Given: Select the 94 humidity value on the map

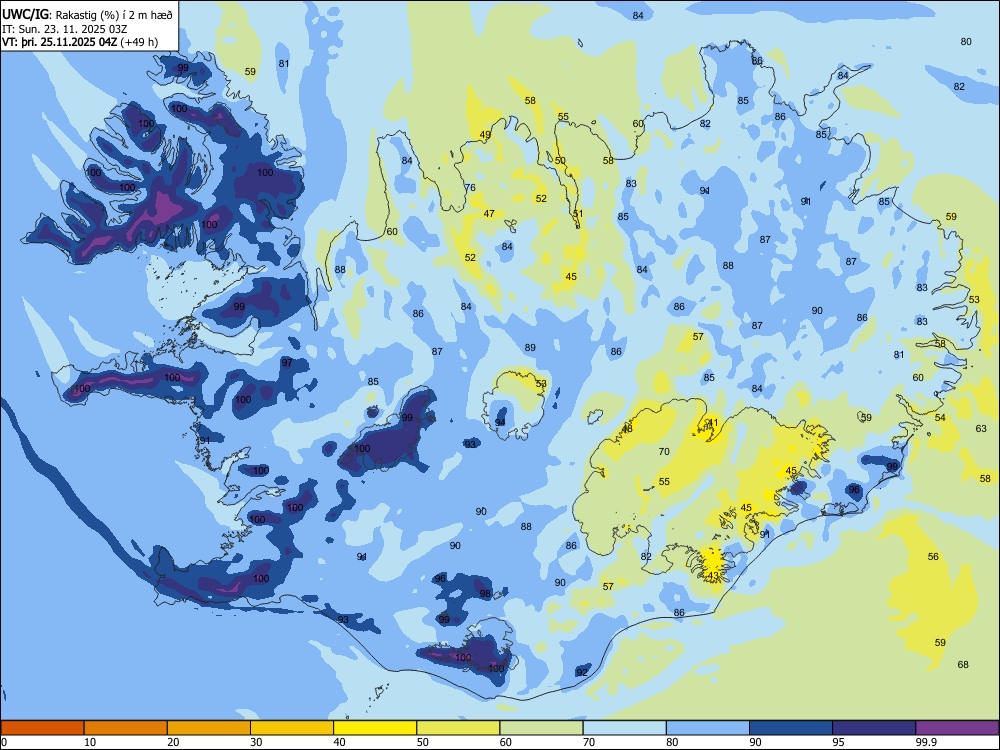Looking at the screenshot, I should [500, 423].
